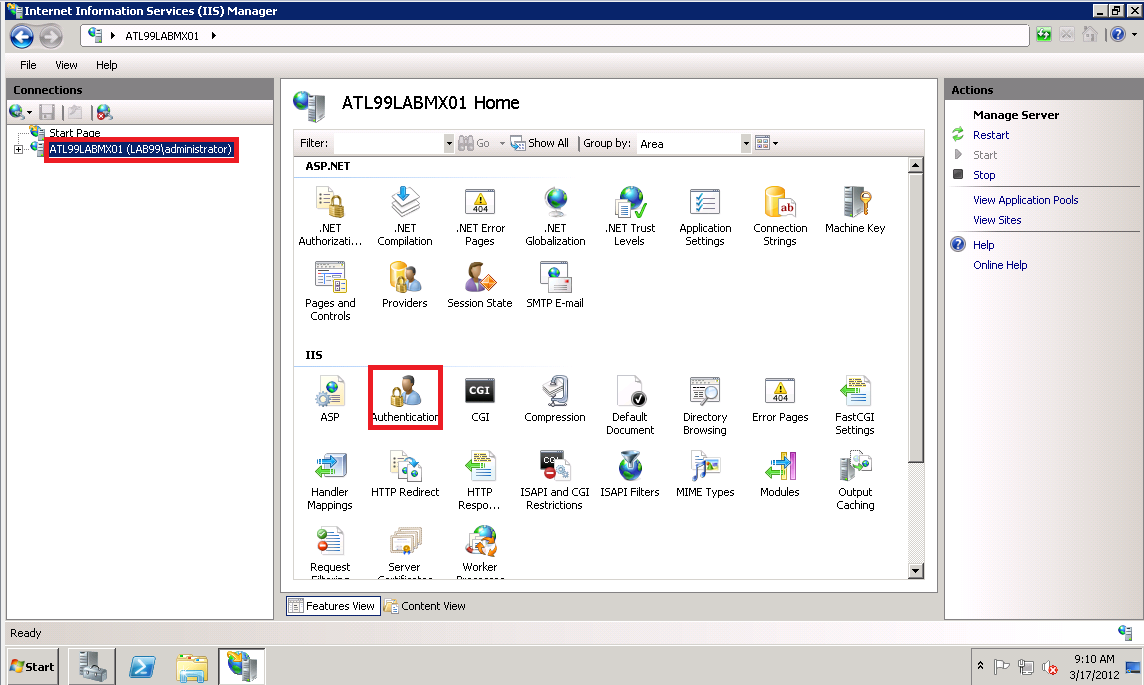Screen dimensions: 1144x685
Task: Open the Windows Start button
Action: 33,666
